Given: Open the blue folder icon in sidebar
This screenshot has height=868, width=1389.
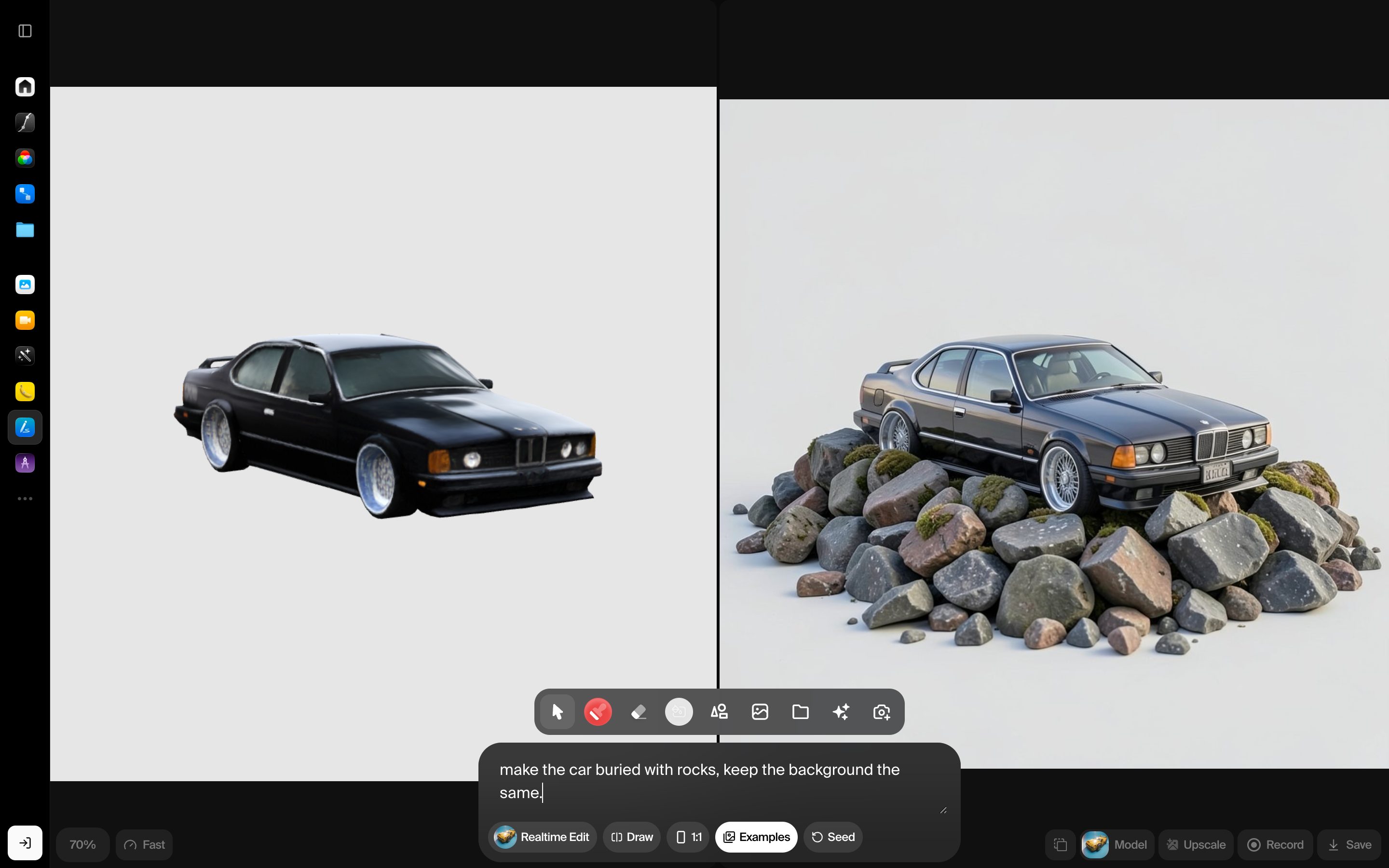Looking at the screenshot, I should tap(25, 230).
